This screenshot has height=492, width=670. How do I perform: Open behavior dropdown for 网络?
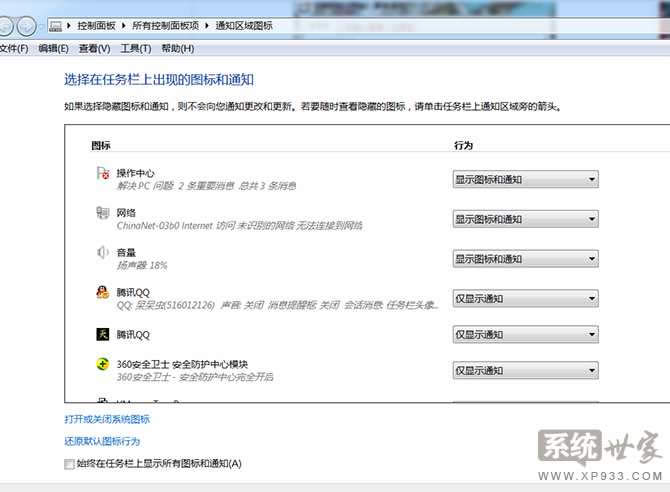pos(526,219)
